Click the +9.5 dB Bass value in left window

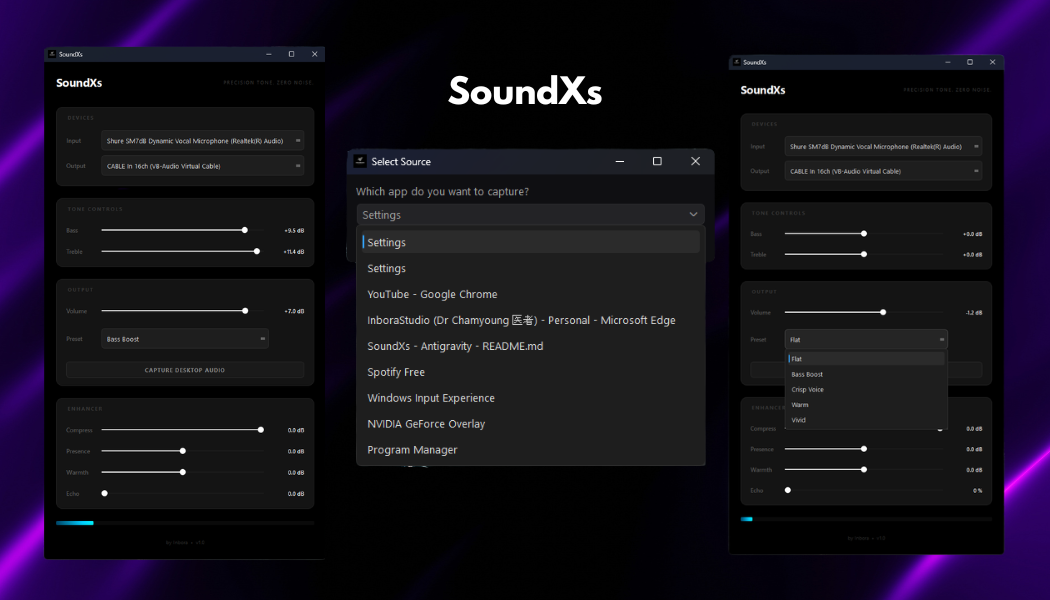[x=294, y=230]
